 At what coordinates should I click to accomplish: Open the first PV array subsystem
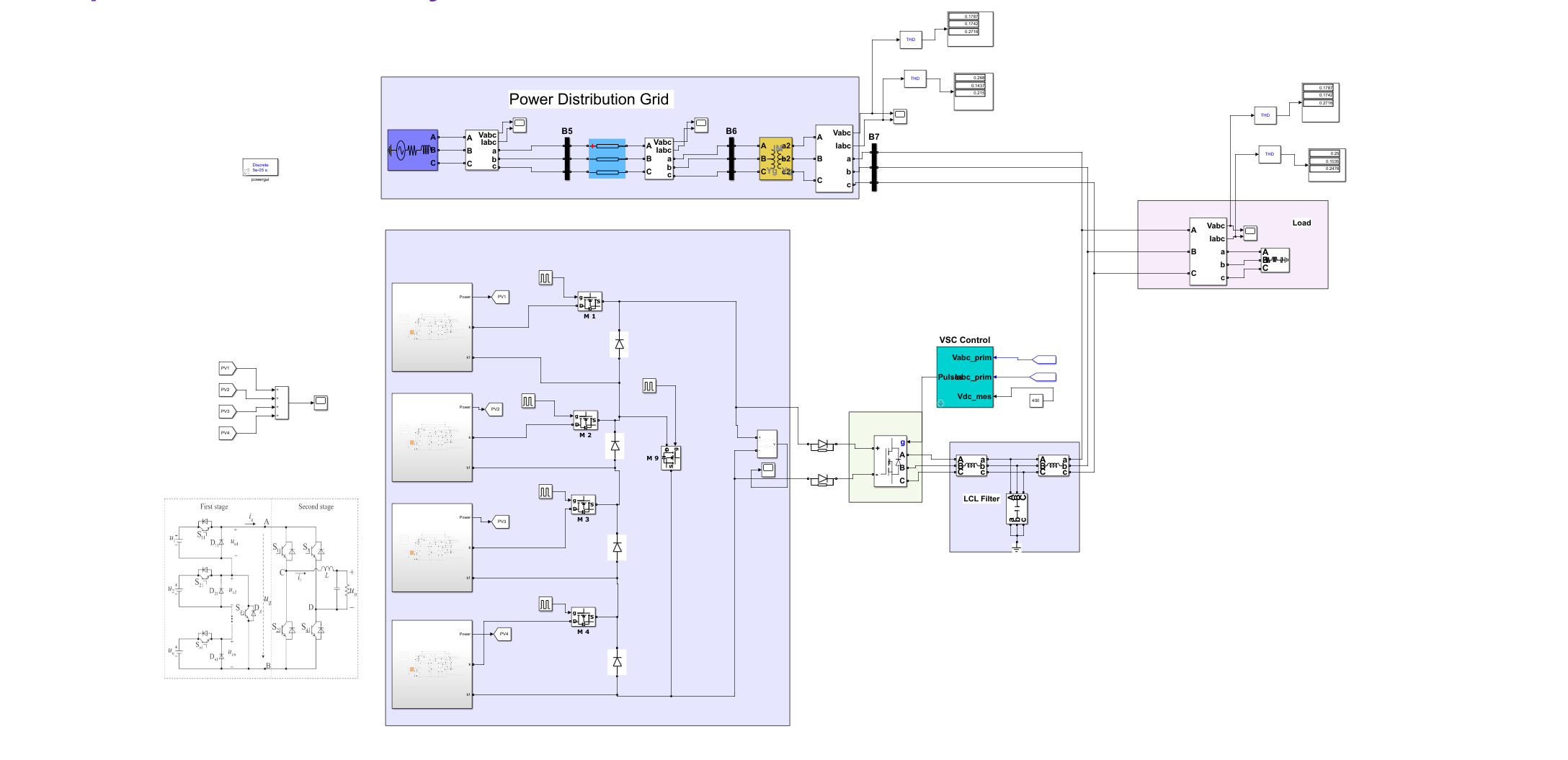(432, 327)
